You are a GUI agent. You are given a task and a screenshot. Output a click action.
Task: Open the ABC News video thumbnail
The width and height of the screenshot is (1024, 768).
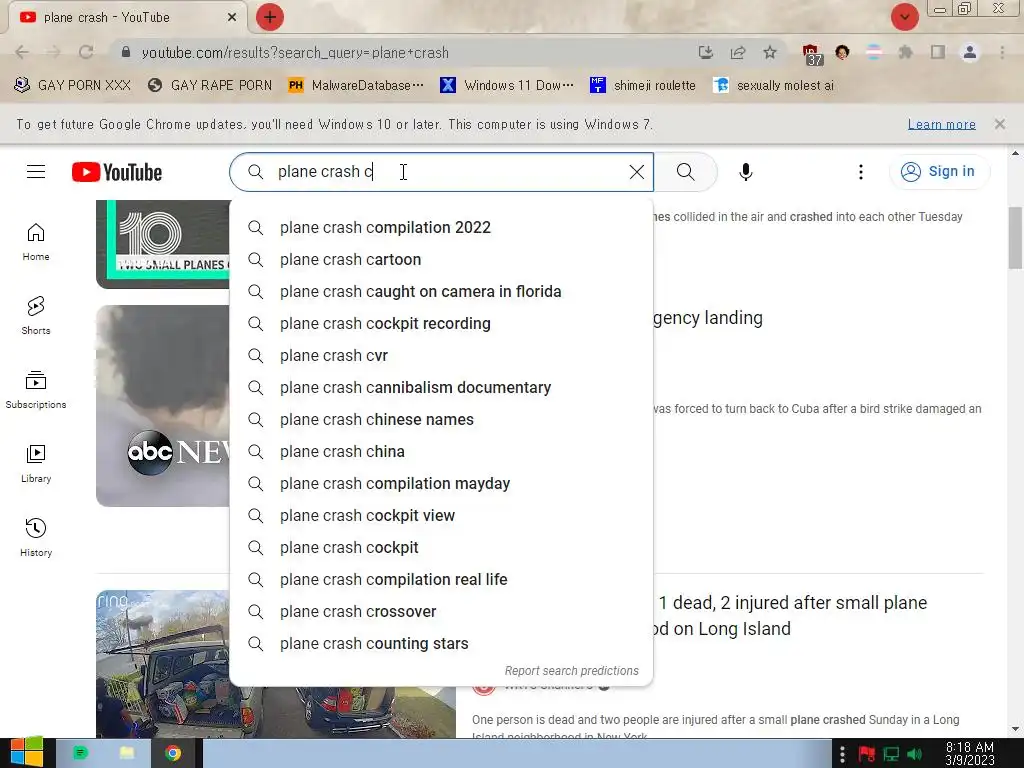163,406
